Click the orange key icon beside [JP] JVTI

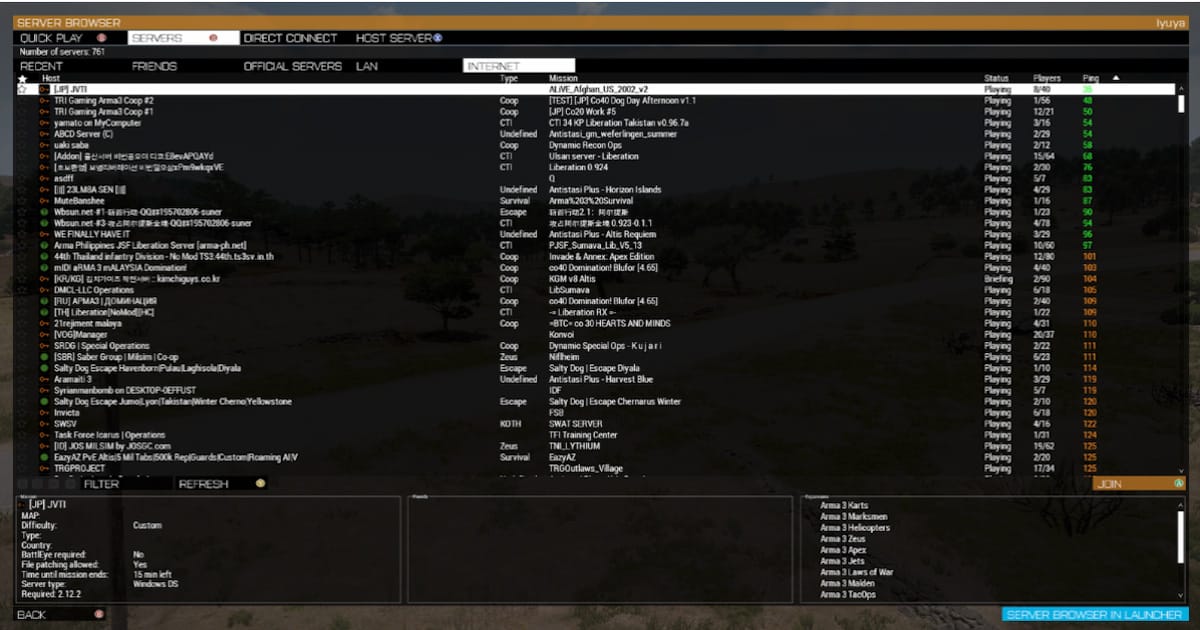coord(44,89)
